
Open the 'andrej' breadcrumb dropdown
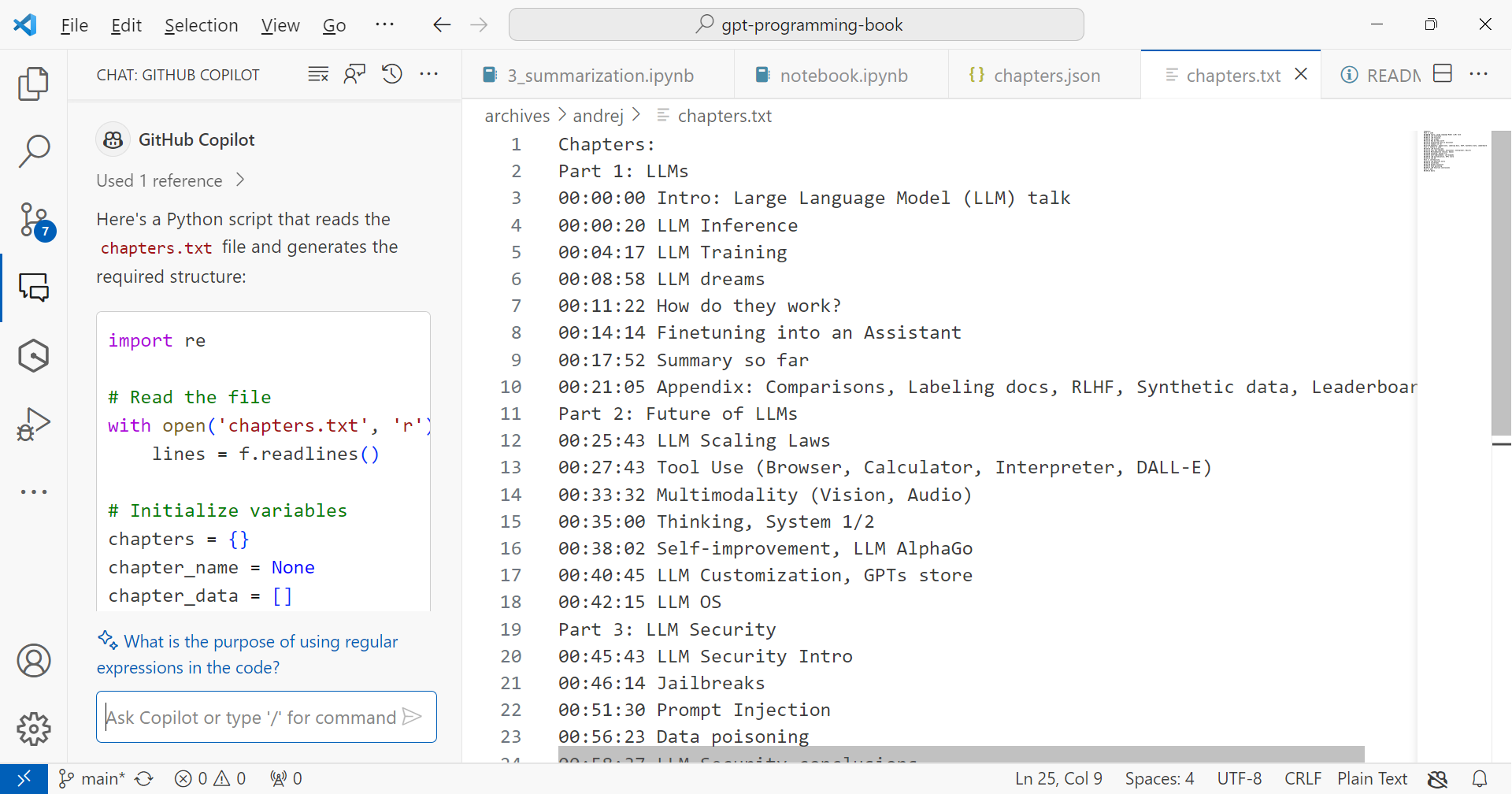point(598,116)
